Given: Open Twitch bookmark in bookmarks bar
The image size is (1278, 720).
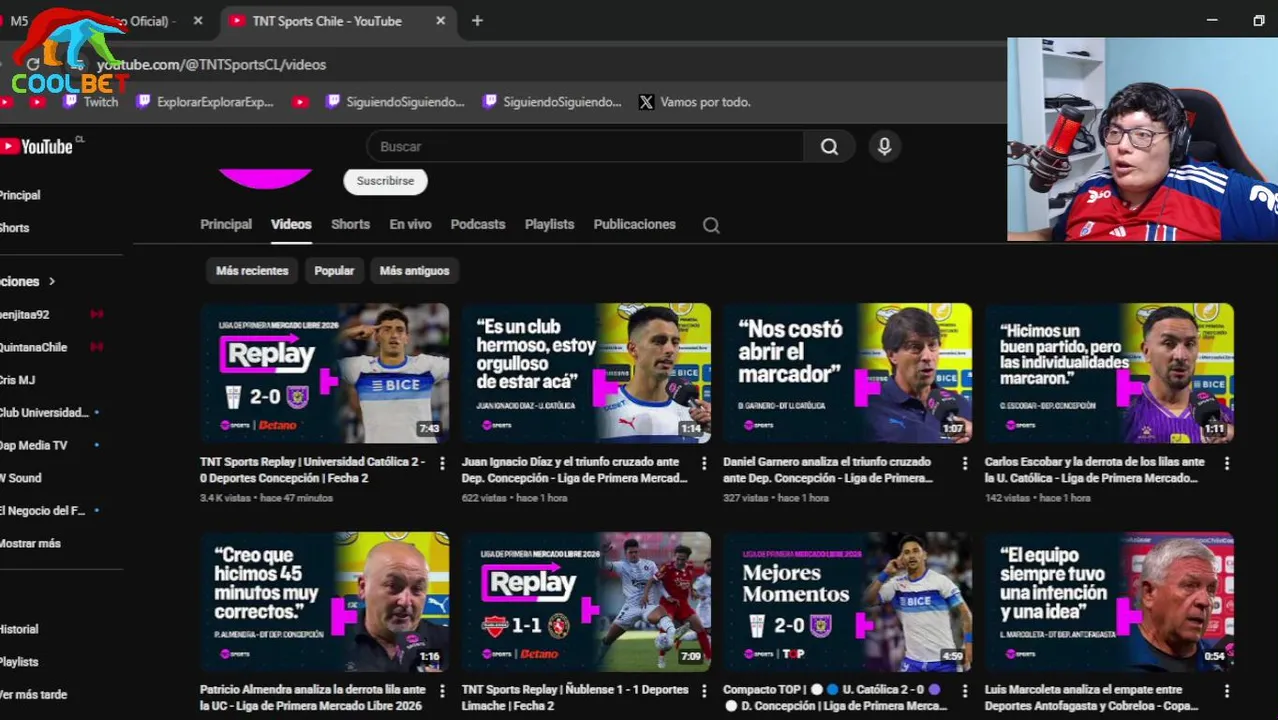Looking at the screenshot, I should 91,102.
